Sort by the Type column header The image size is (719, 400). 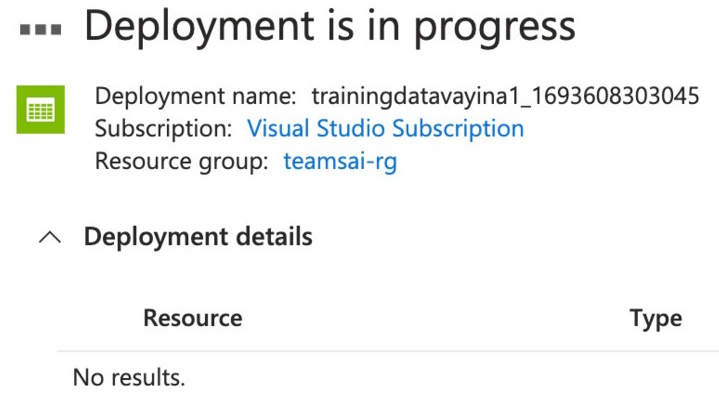(x=655, y=319)
